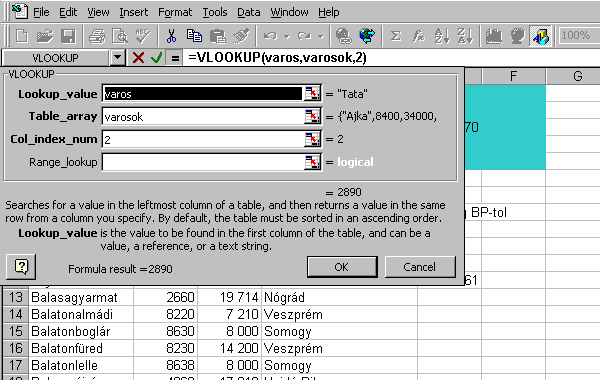Click the Col_index_num input field

(203, 139)
